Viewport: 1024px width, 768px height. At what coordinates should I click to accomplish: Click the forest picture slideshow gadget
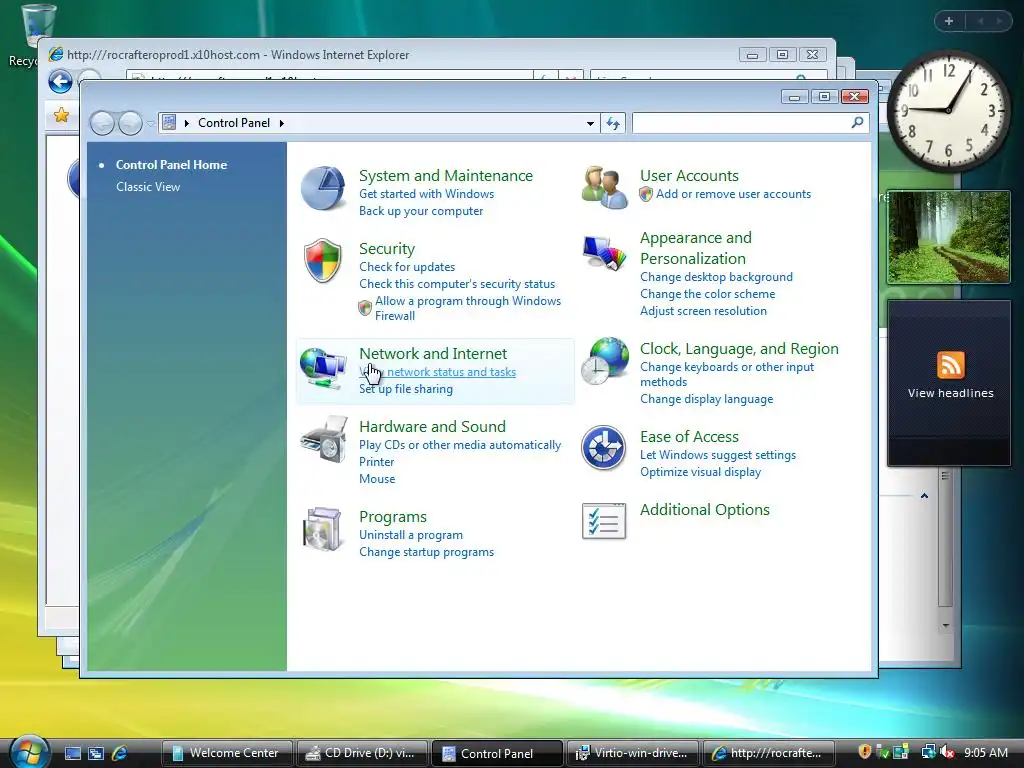pos(948,236)
